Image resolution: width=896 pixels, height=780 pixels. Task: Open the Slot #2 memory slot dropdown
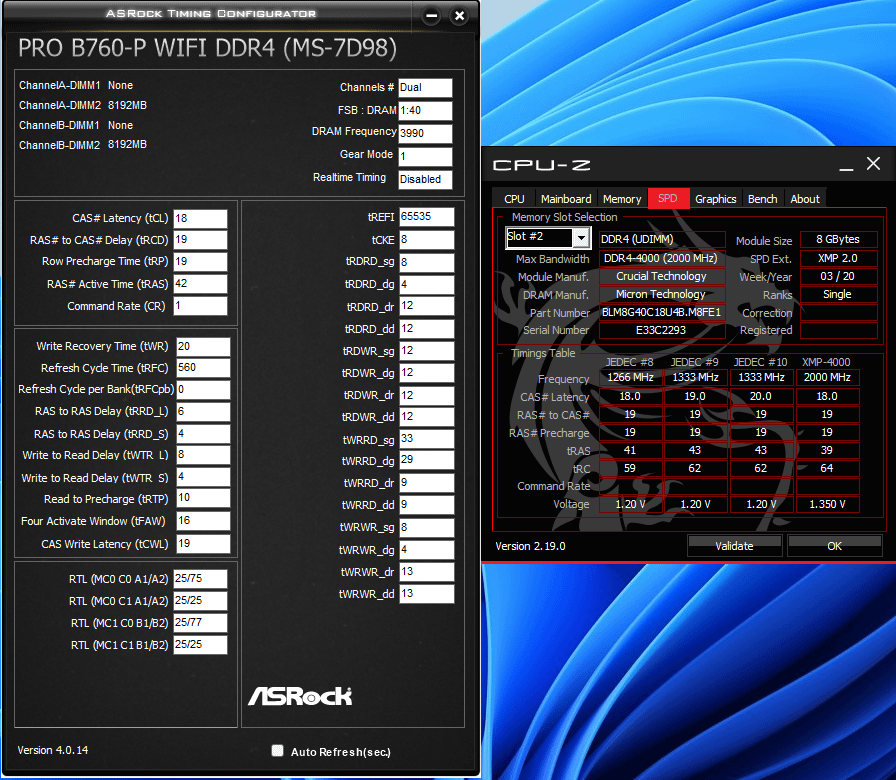(x=580, y=238)
